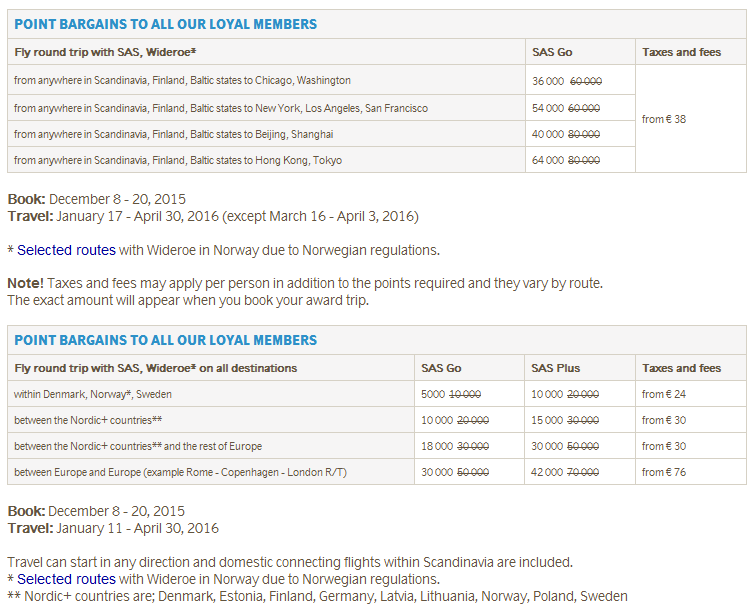Click the 'Travel: January 11 - April 30' line
This screenshot has width=753, height=610.
click(113, 528)
